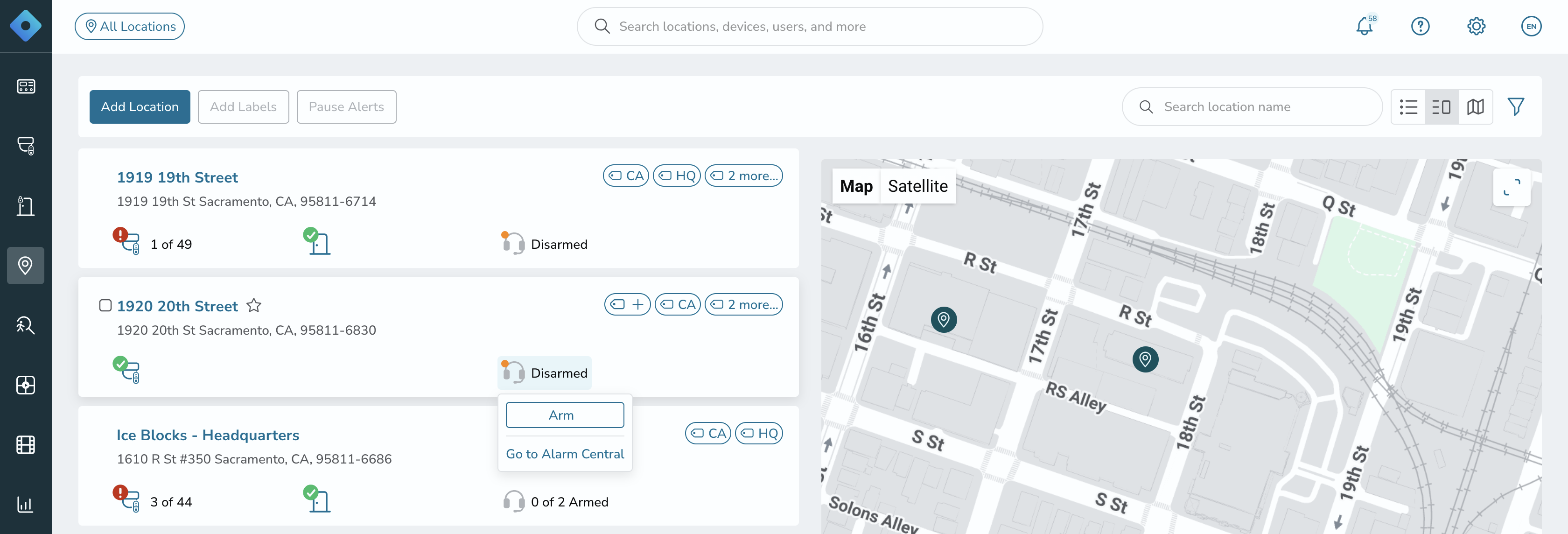Open the All Locations selector
This screenshot has width=1568, height=534.
tap(130, 26)
